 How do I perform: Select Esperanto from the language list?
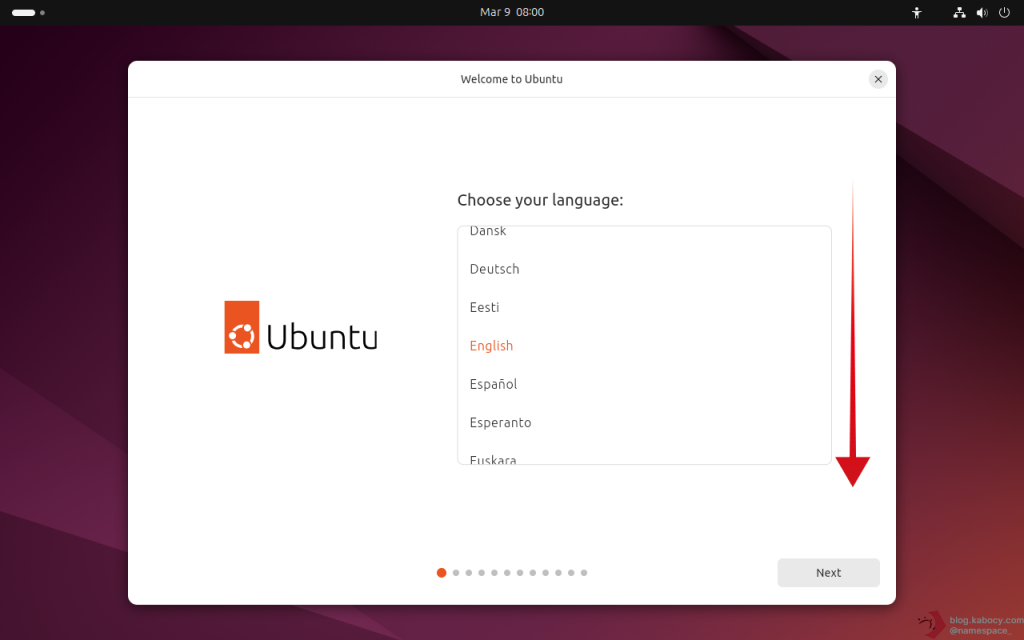501,423
